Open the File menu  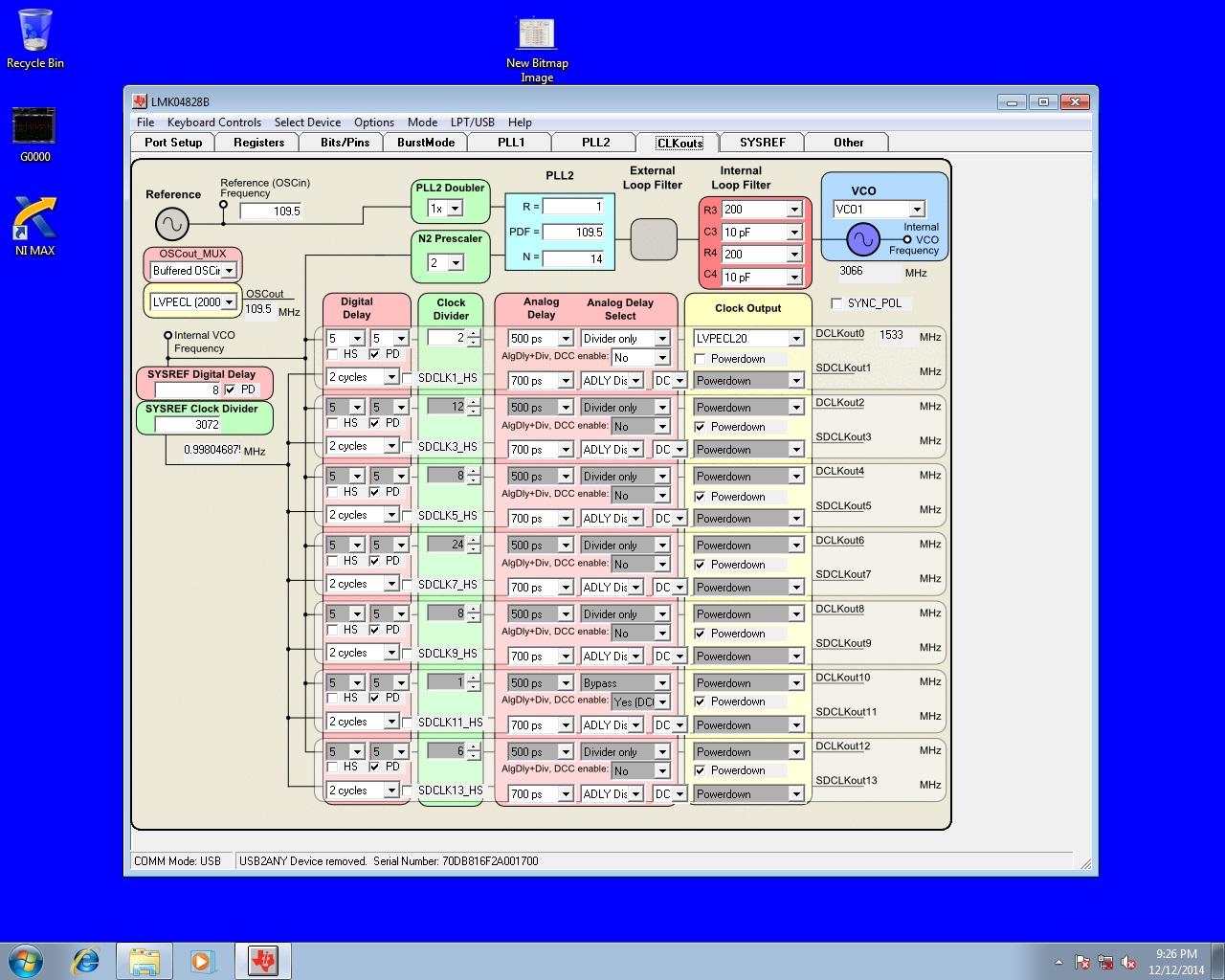click(x=145, y=122)
